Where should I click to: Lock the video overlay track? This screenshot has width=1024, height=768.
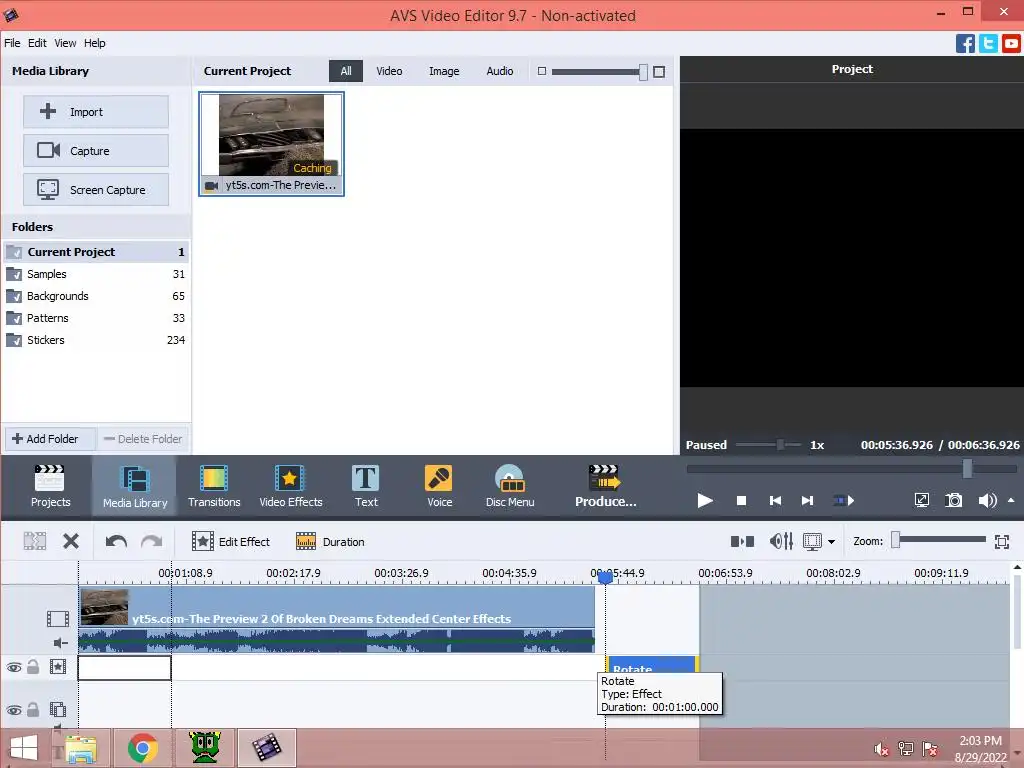point(33,709)
